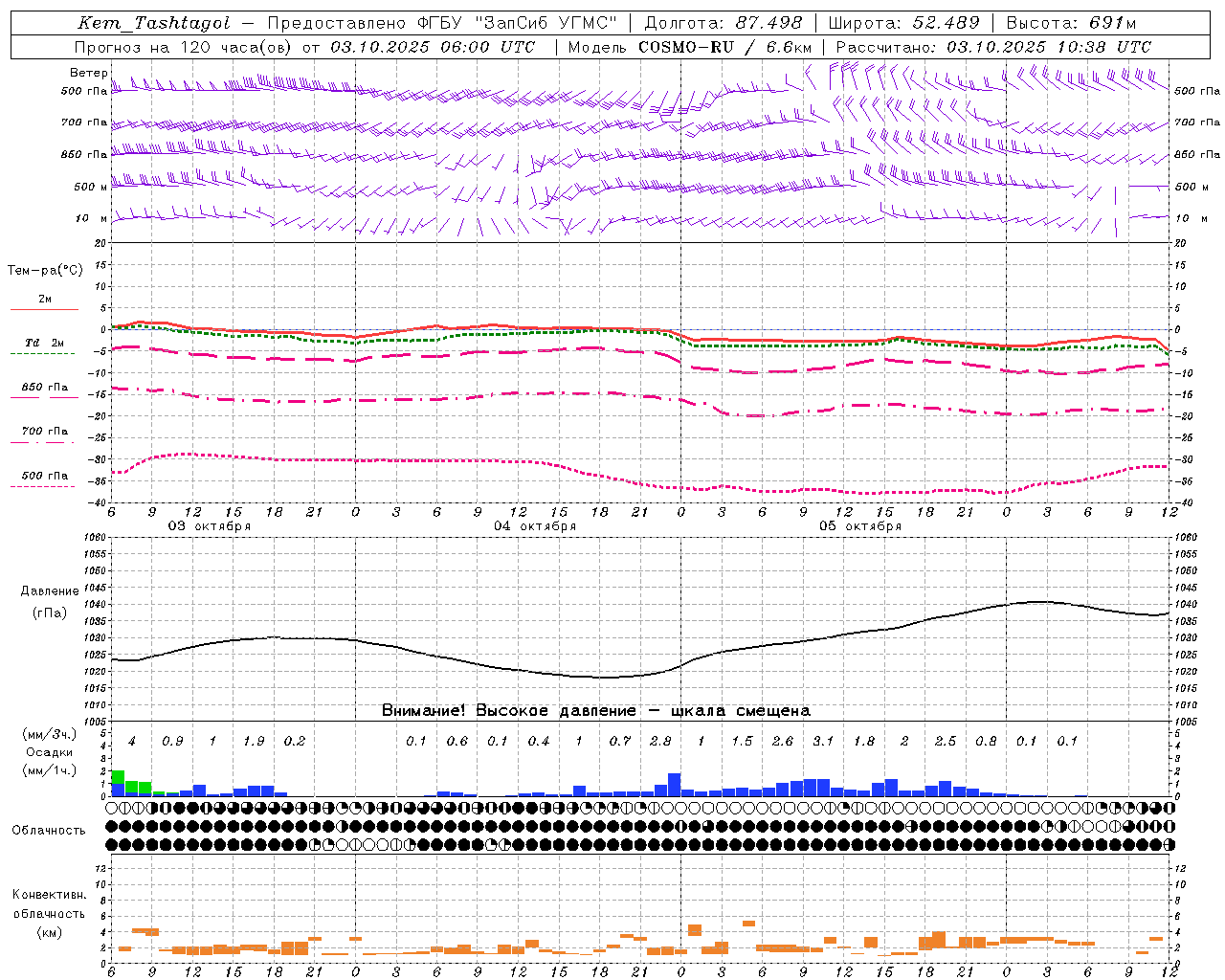1225x980 pixels.
Task: Select the Прогноз на 120 часа(ов) text
Action: coord(184,47)
